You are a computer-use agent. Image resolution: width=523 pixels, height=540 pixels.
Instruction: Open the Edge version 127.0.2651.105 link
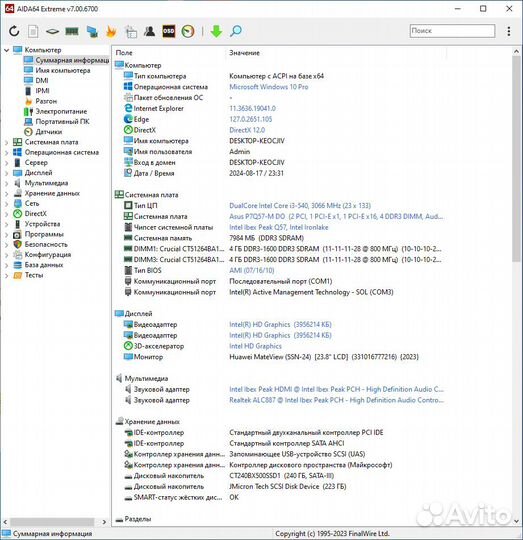click(x=251, y=119)
